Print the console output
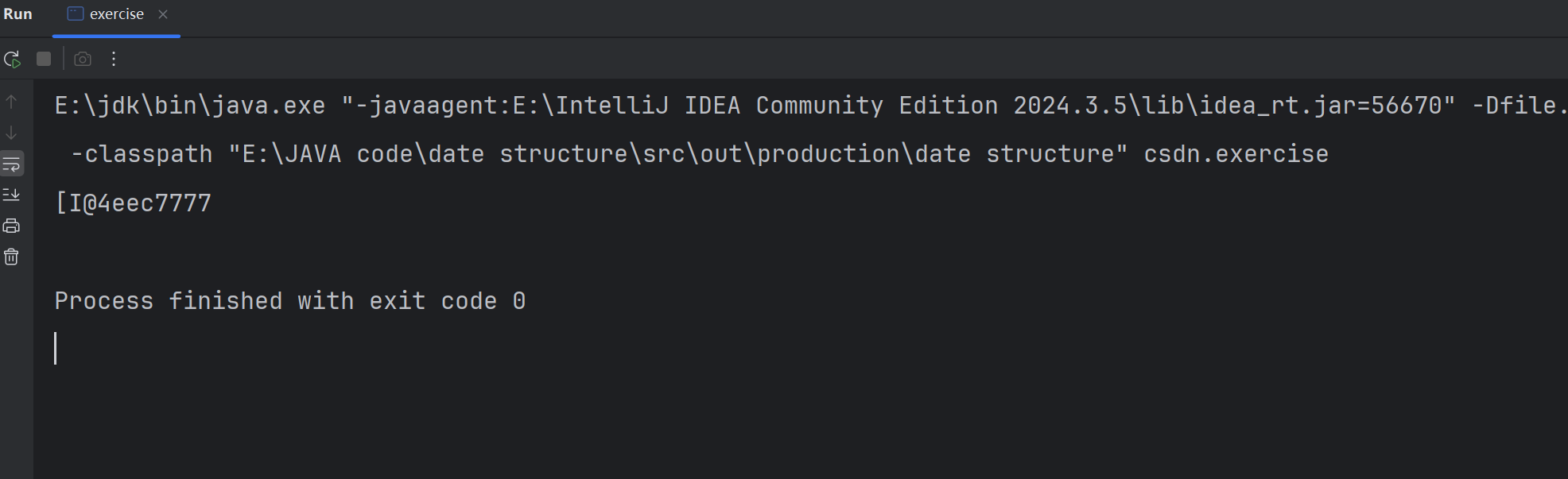 [x=11, y=226]
